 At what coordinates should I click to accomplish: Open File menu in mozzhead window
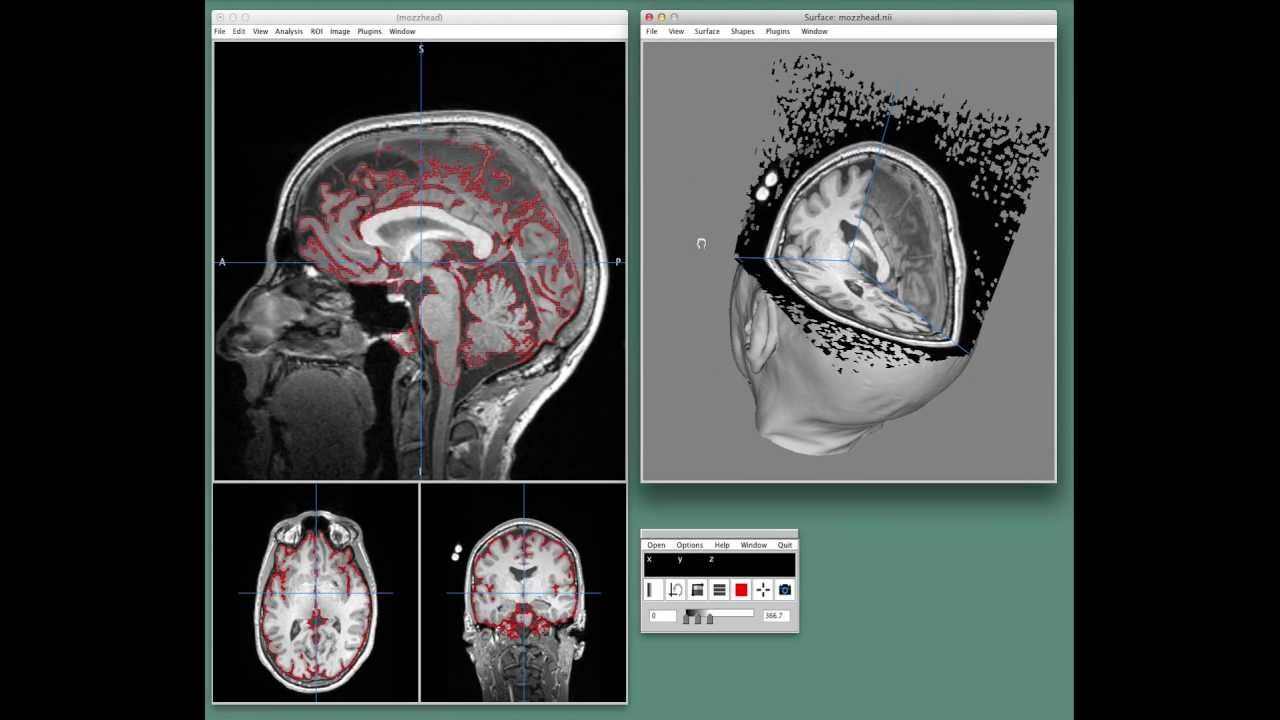pyautogui.click(x=220, y=32)
